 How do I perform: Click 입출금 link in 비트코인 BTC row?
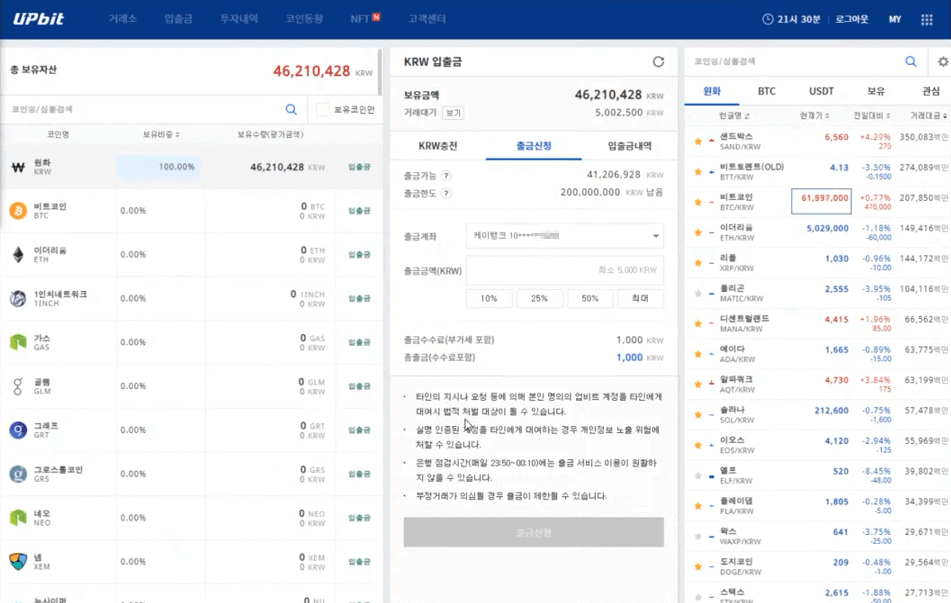359,211
